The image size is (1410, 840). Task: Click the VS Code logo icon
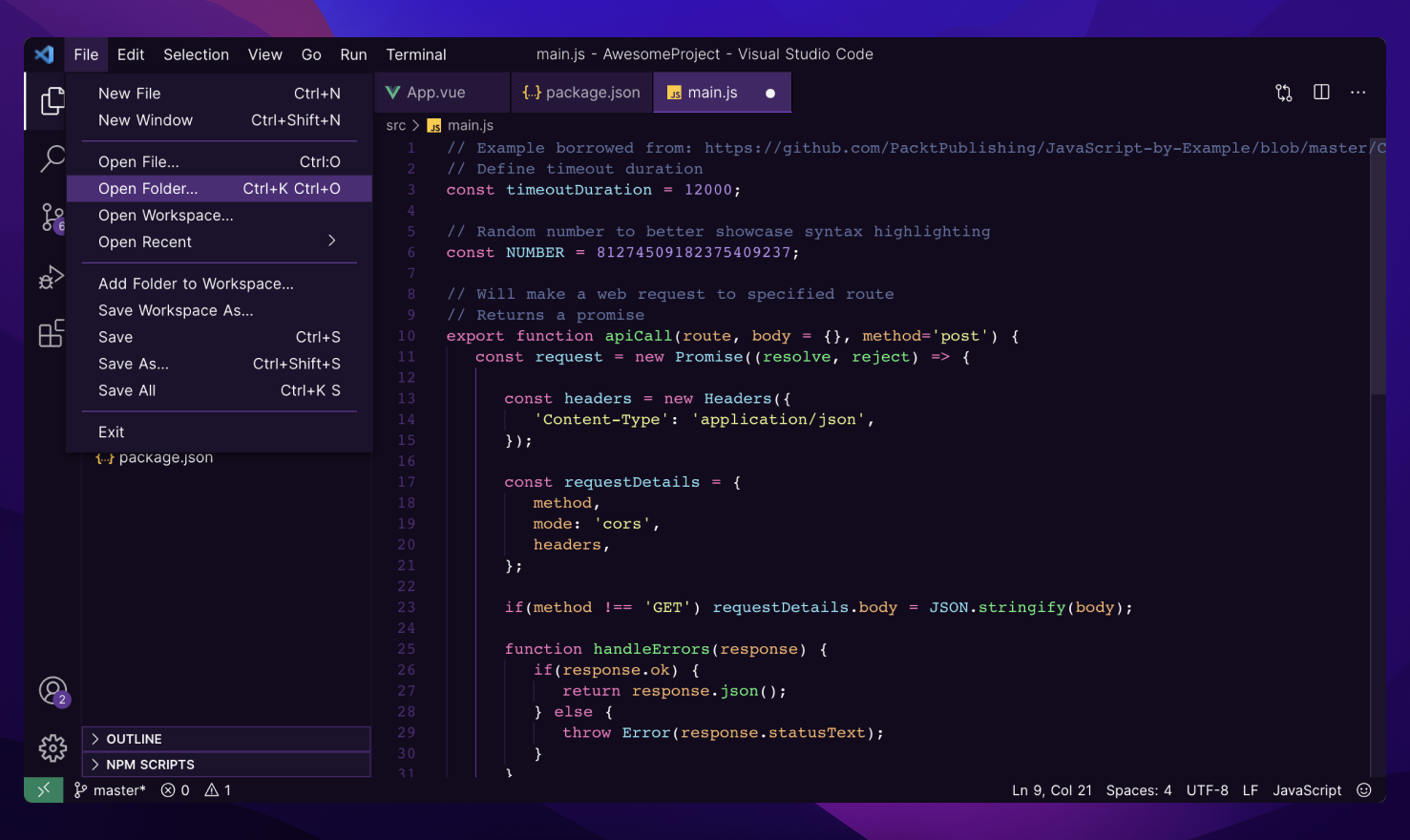point(44,54)
